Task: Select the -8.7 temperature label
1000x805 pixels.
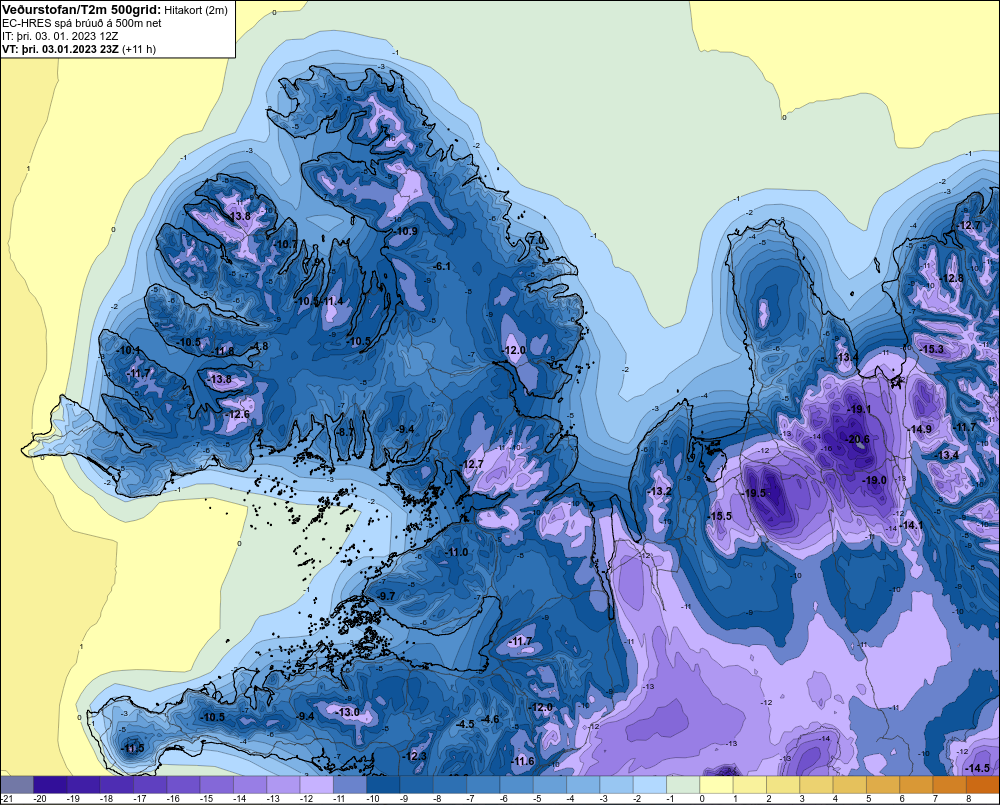Action: coord(344,432)
